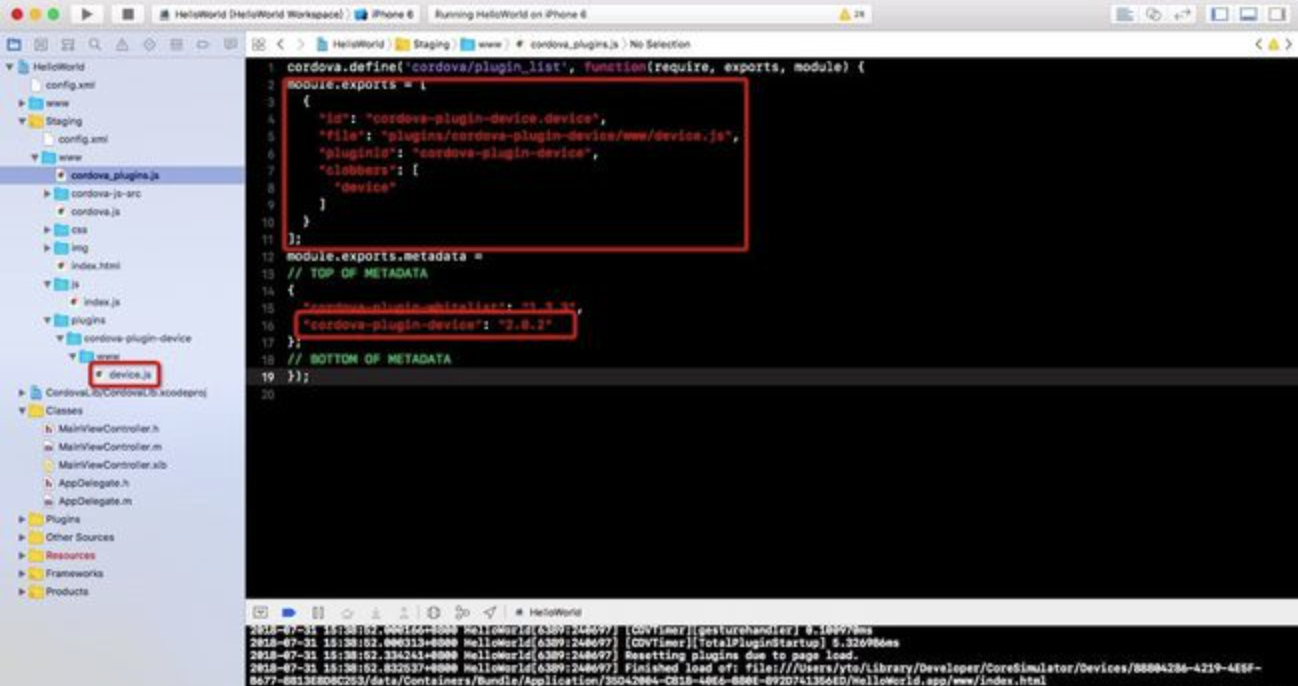Toggle breakpoints activation in debug bar

pos(289,612)
